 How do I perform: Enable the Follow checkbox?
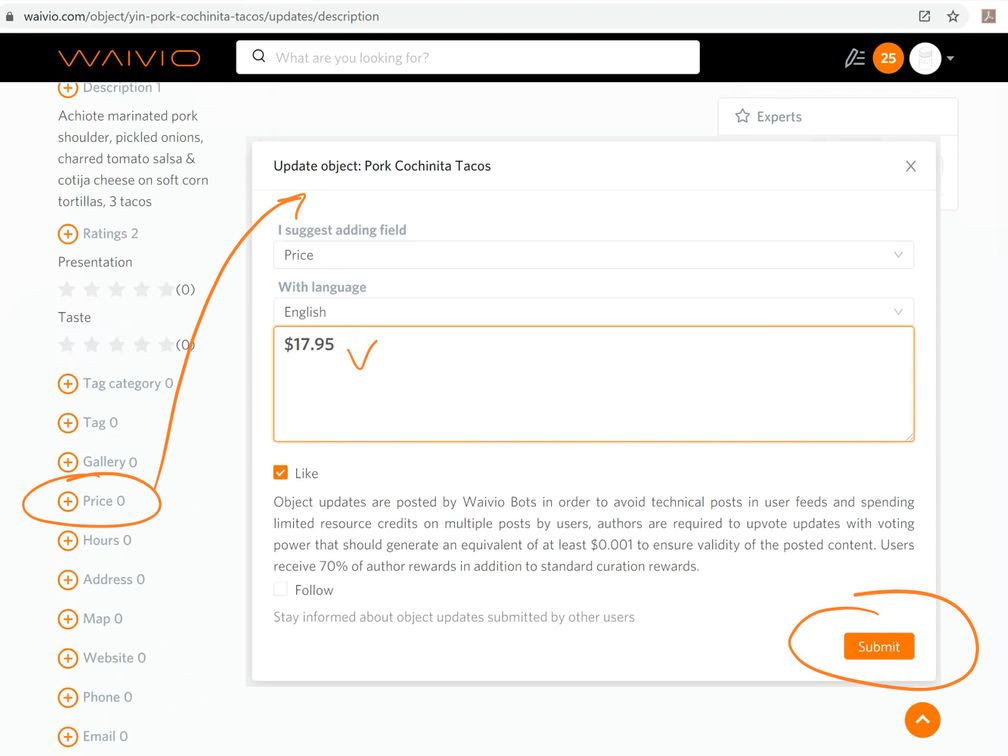point(281,590)
